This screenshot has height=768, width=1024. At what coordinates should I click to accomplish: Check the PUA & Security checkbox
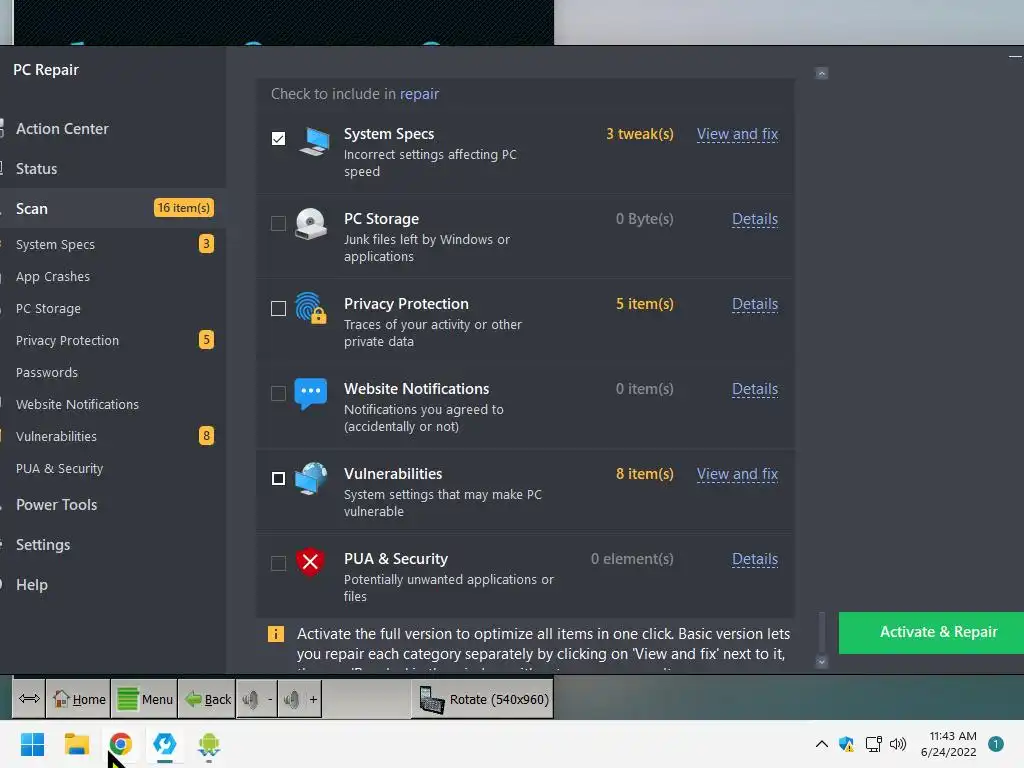[278, 563]
